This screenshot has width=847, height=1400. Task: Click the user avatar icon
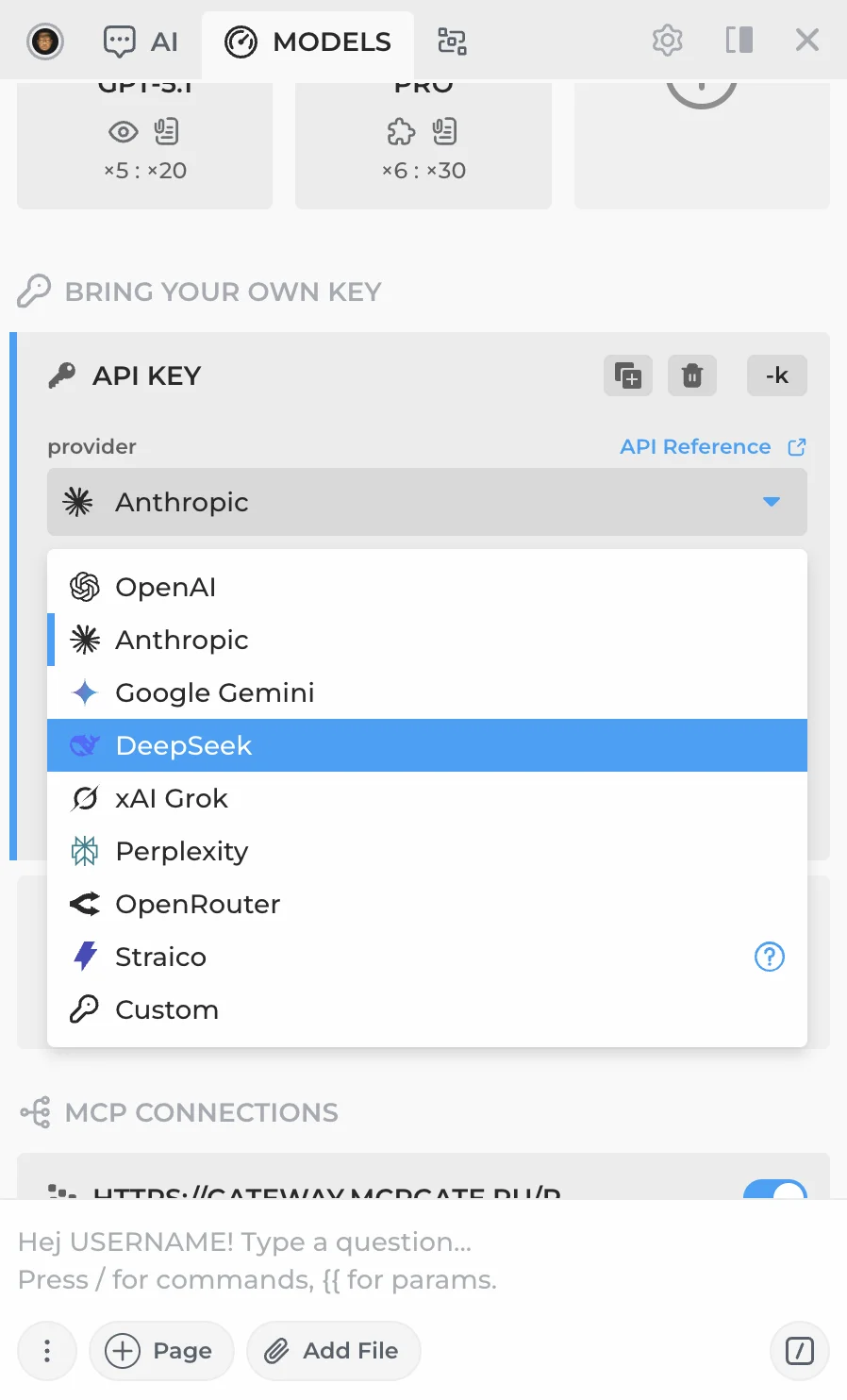[45, 42]
